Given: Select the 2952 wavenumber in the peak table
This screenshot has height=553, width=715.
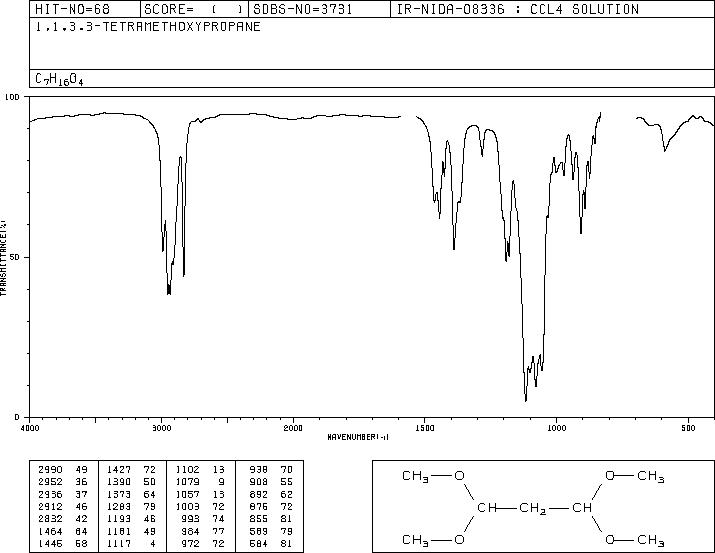Looking at the screenshot, I should [x=50, y=482].
